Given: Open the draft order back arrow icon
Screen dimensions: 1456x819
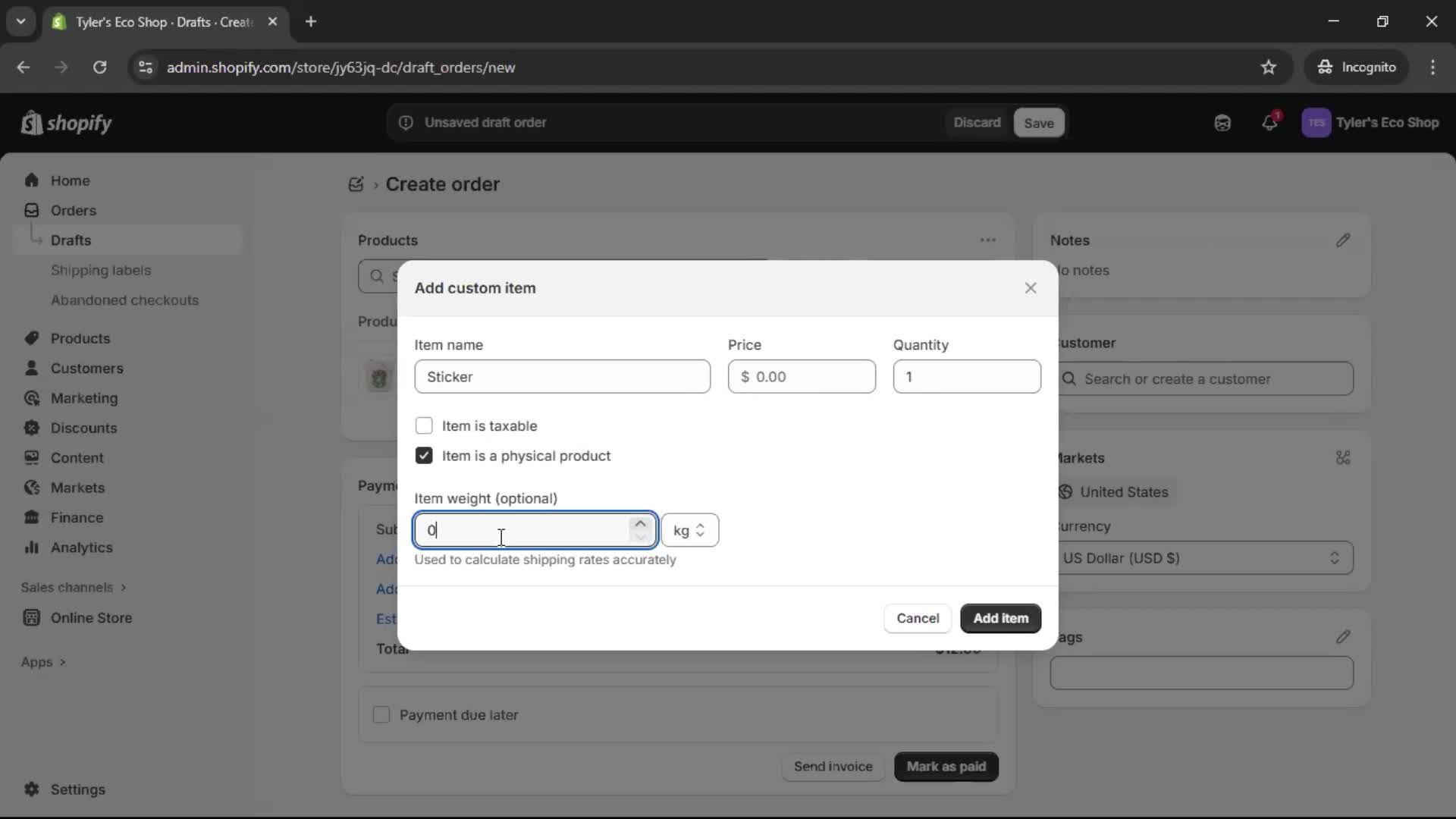Looking at the screenshot, I should [x=356, y=184].
